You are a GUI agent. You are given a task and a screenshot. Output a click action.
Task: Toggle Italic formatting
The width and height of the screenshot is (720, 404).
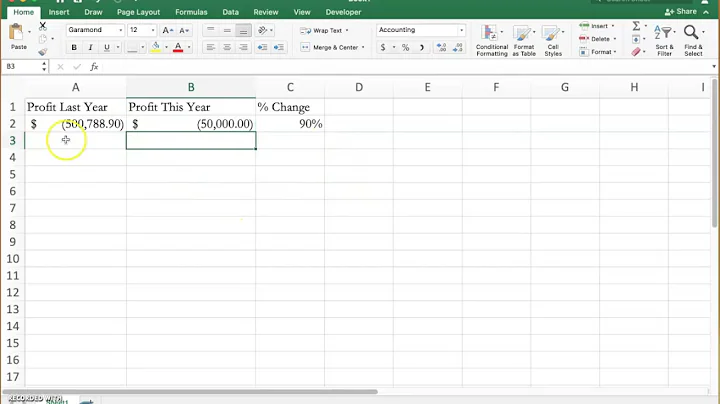90,47
